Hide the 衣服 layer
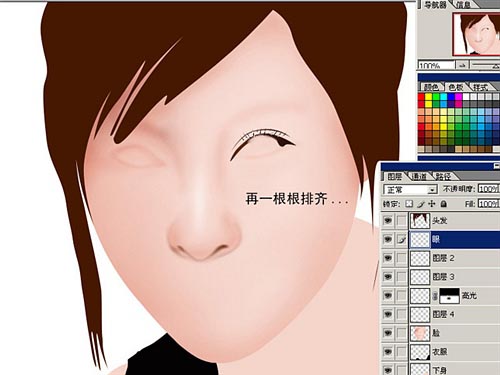This screenshot has width=500, height=375. click(x=388, y=352)
